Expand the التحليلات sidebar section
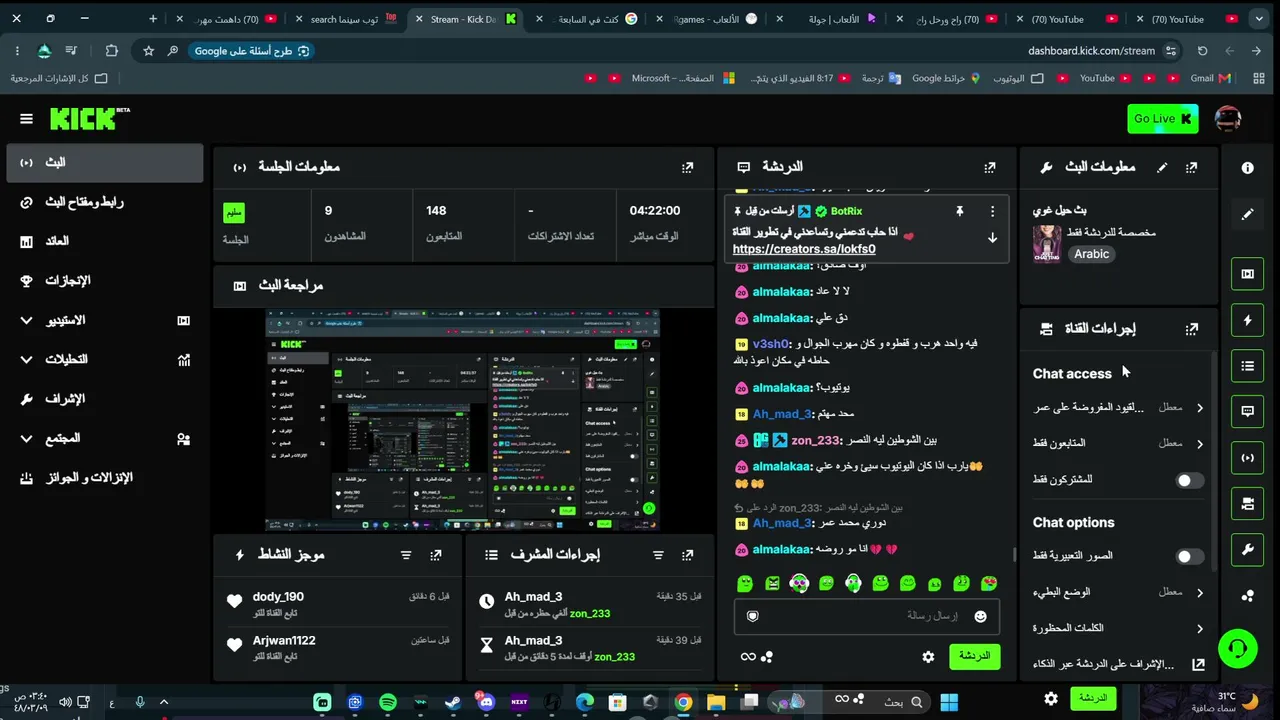The image size is (1280, 720). pos(104,359)
